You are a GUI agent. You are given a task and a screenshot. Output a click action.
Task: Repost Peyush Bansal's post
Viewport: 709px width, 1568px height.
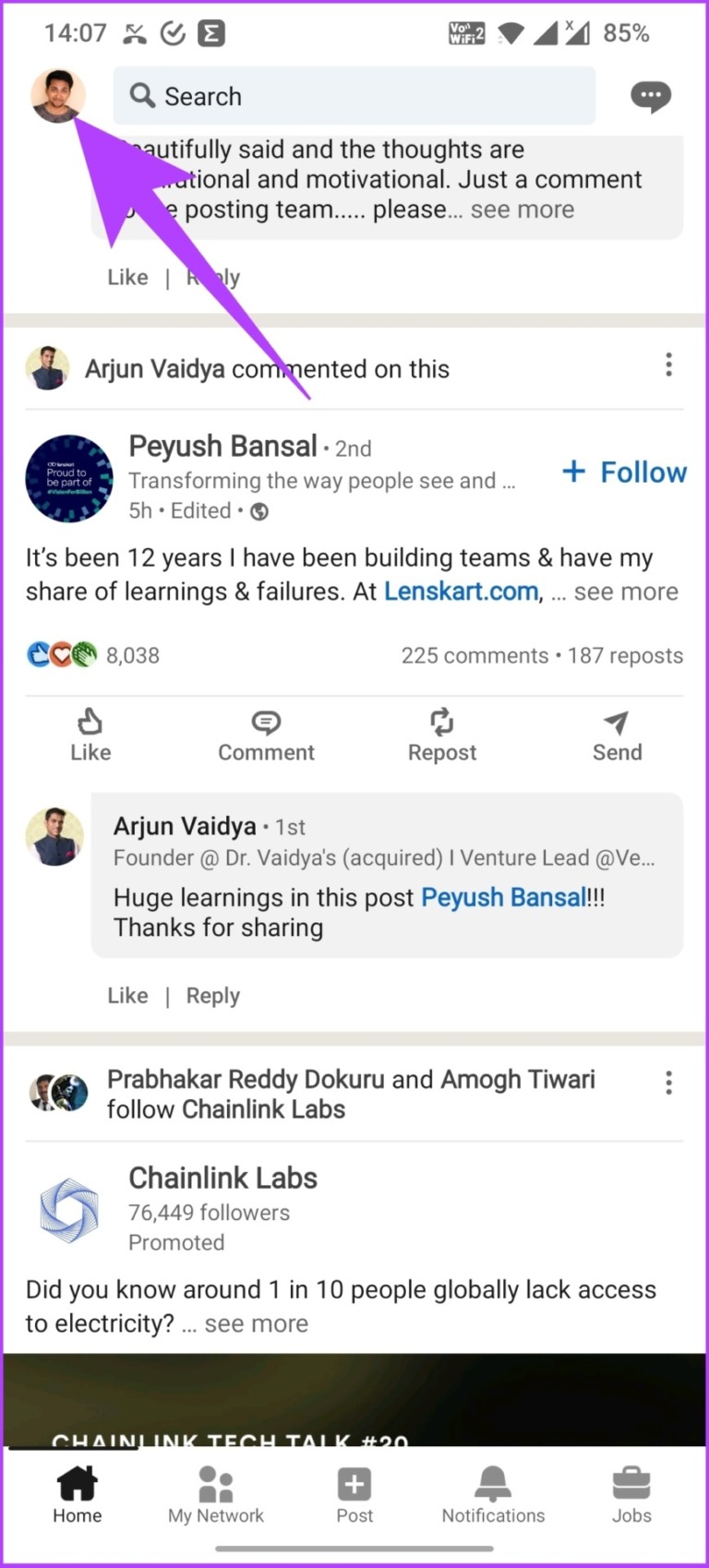click(x=442, y=735)
